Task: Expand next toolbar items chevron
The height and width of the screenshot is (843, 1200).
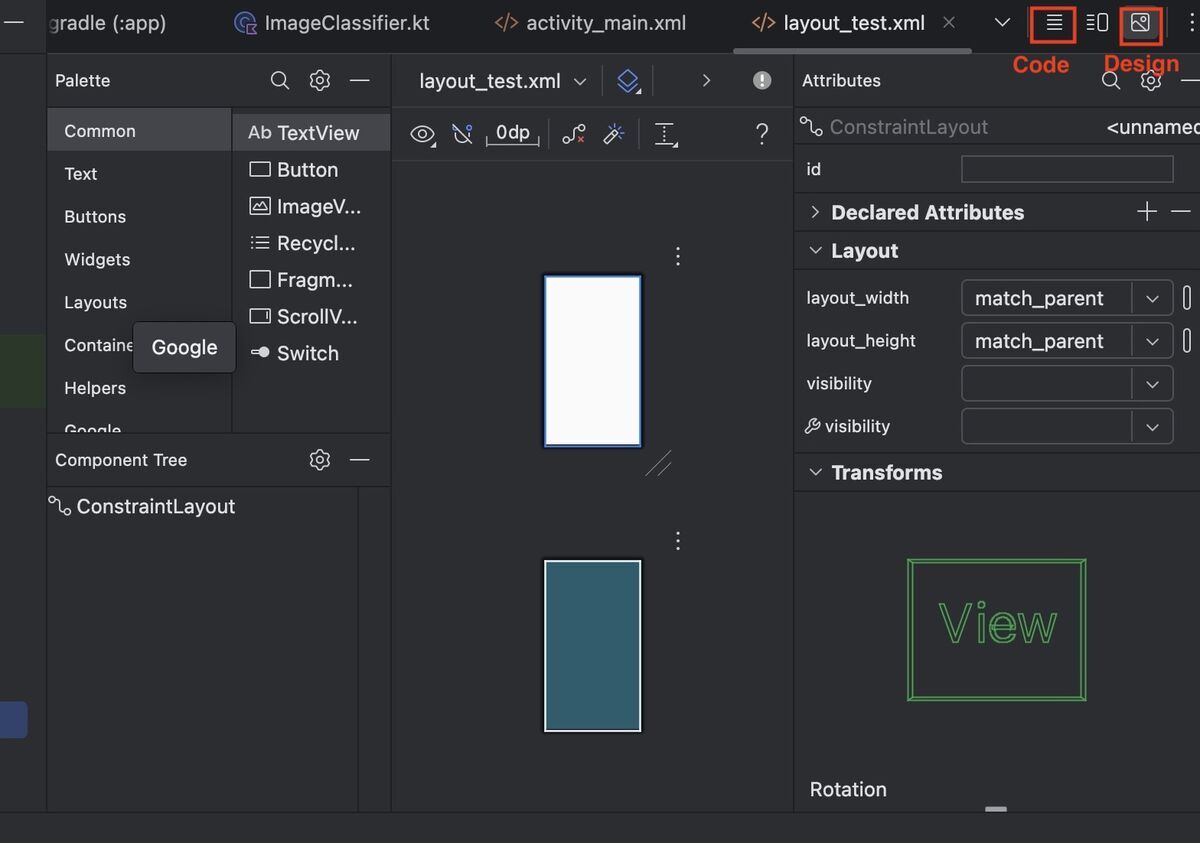Action: (706, 81)
